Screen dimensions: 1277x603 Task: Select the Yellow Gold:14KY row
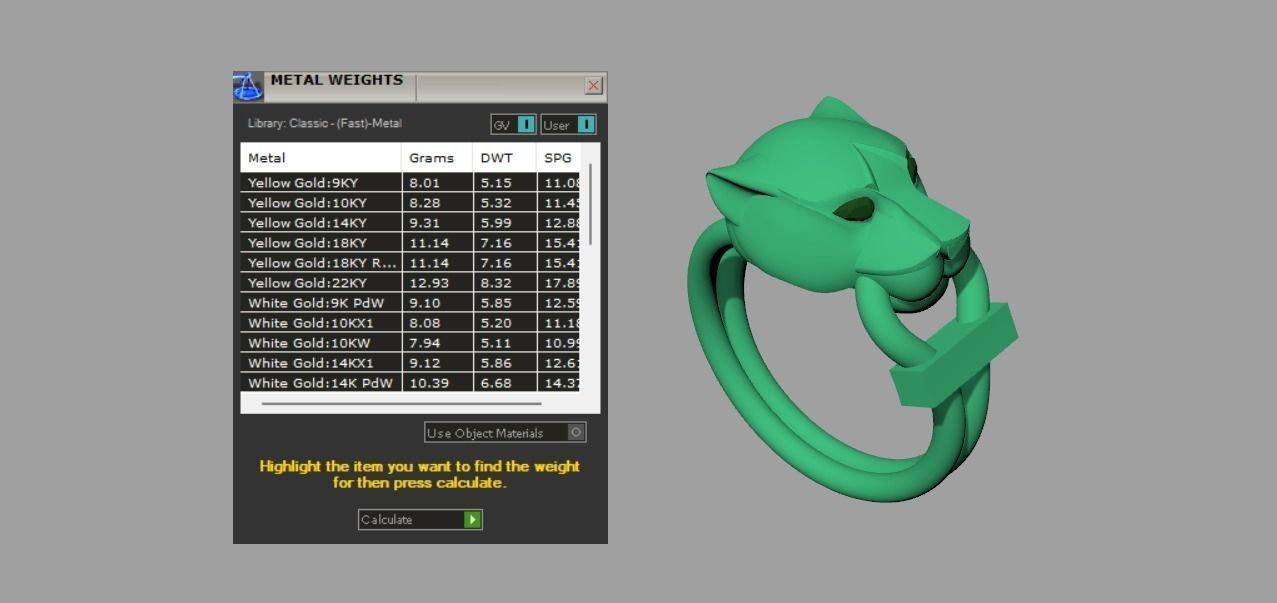point(410,223)
